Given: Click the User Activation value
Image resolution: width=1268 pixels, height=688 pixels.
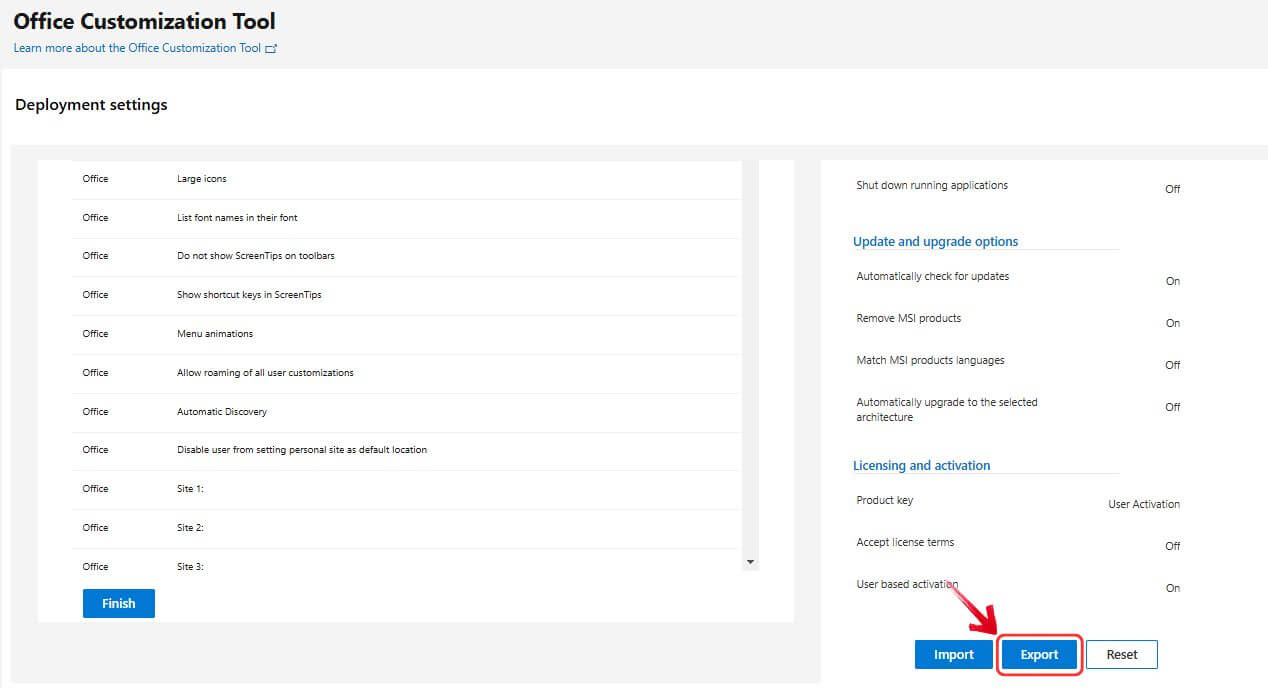Looking at the screenshot, I should click(x=1144, y=504).
